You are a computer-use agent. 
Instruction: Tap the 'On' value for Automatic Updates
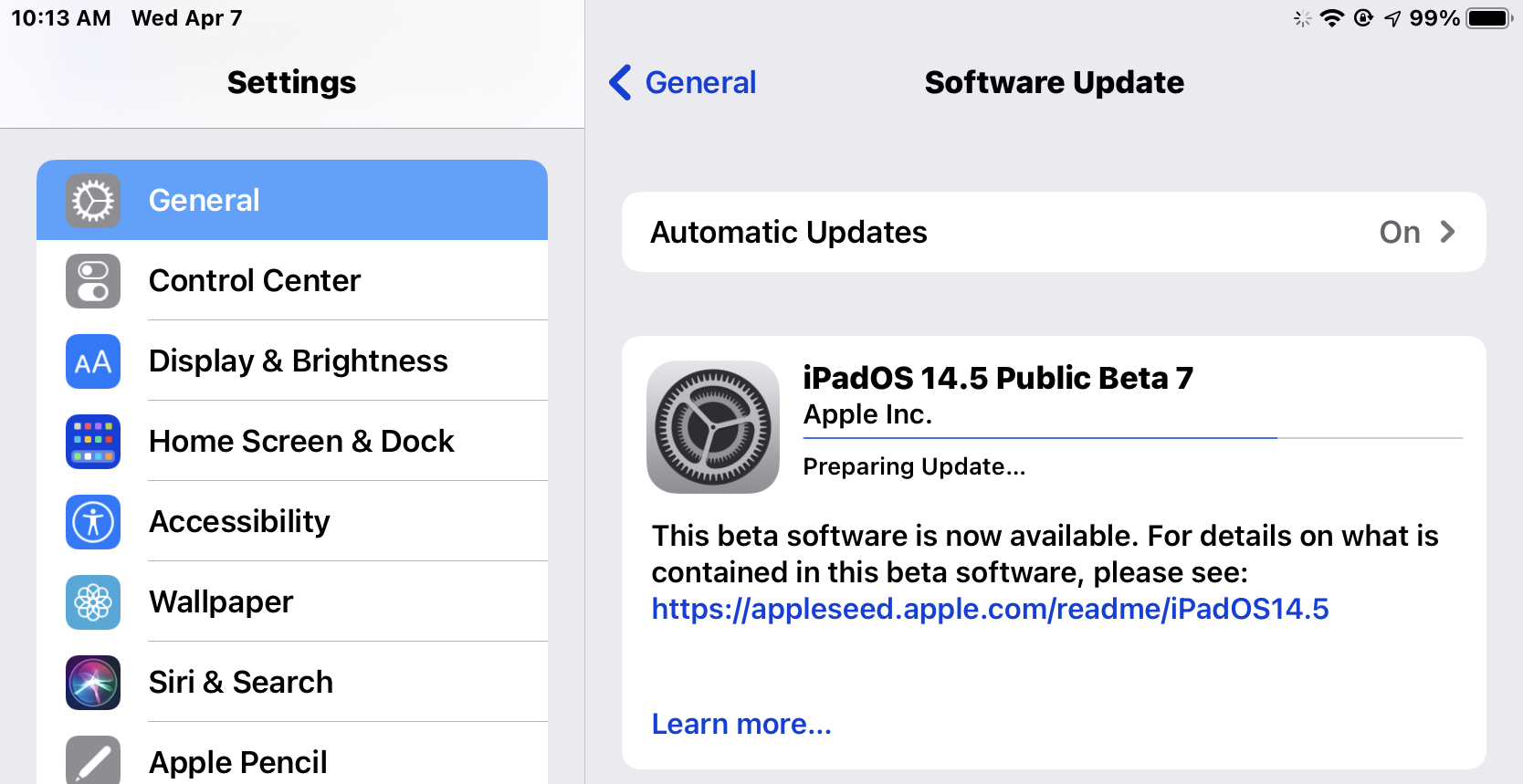pyautogui.click(x=1400, y=232)
